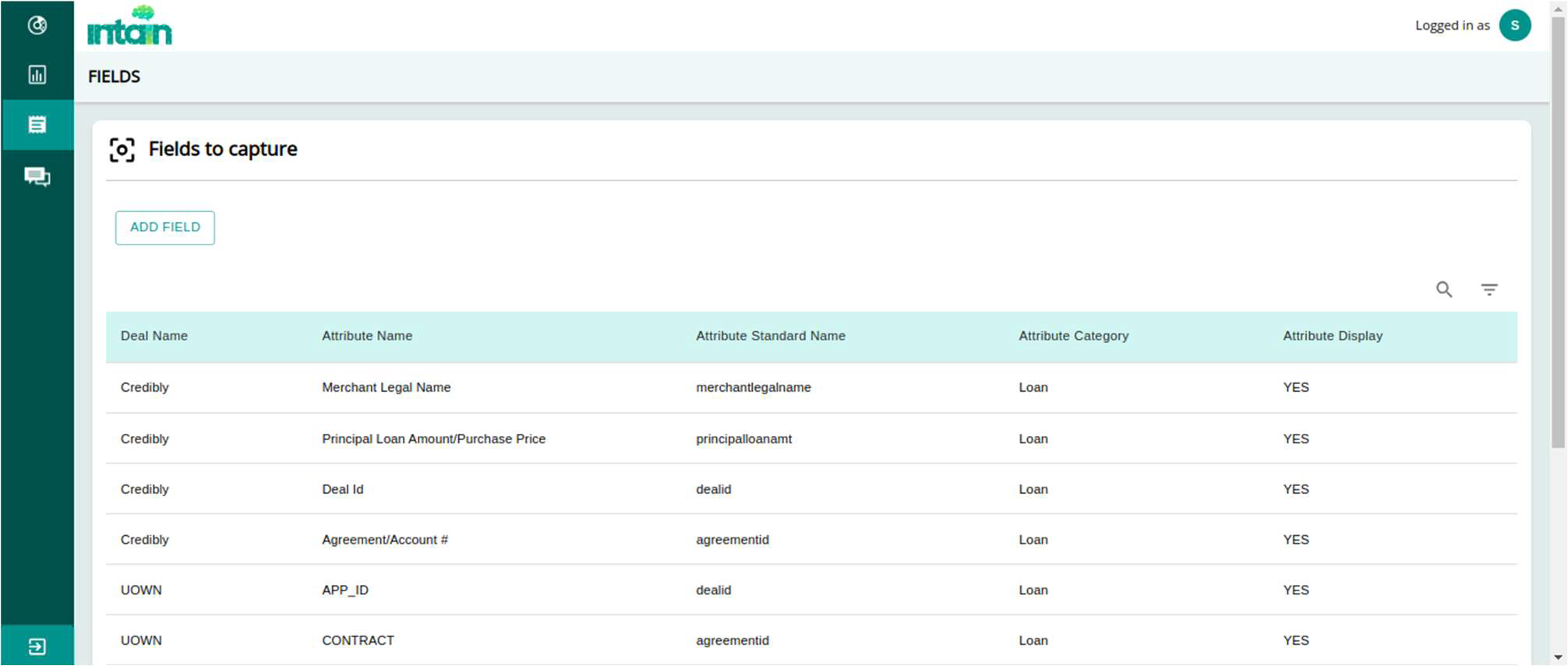This screenshot has width=1568, height=666.
Task: Select the Fields list sidebar icon
Action: pos(37,125)
